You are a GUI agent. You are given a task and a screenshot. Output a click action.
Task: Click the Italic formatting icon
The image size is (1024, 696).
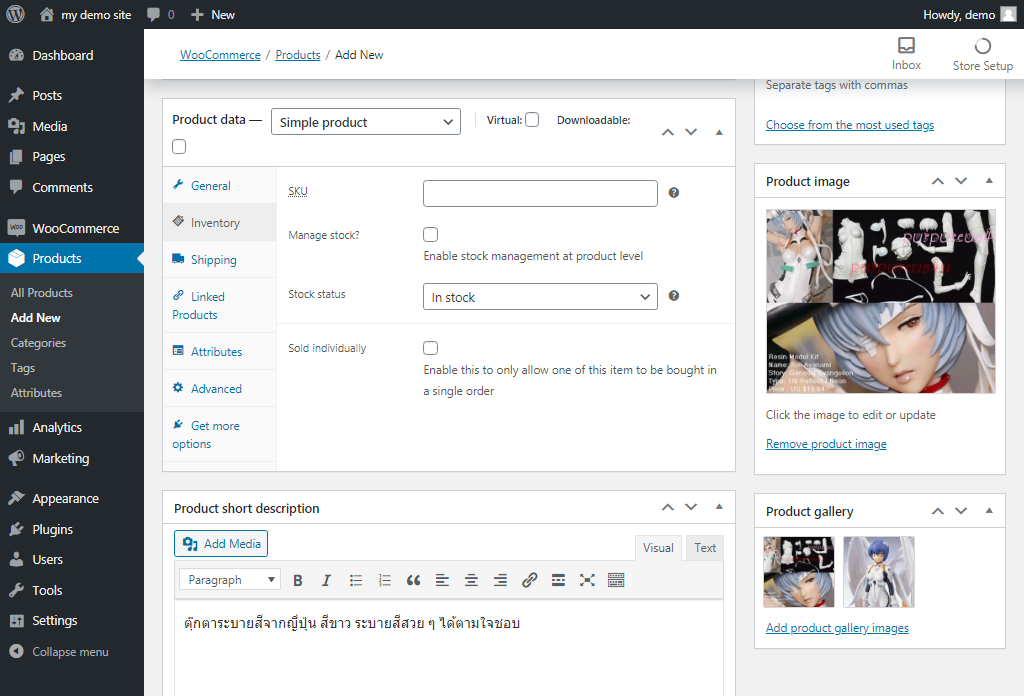pos(326,580)
